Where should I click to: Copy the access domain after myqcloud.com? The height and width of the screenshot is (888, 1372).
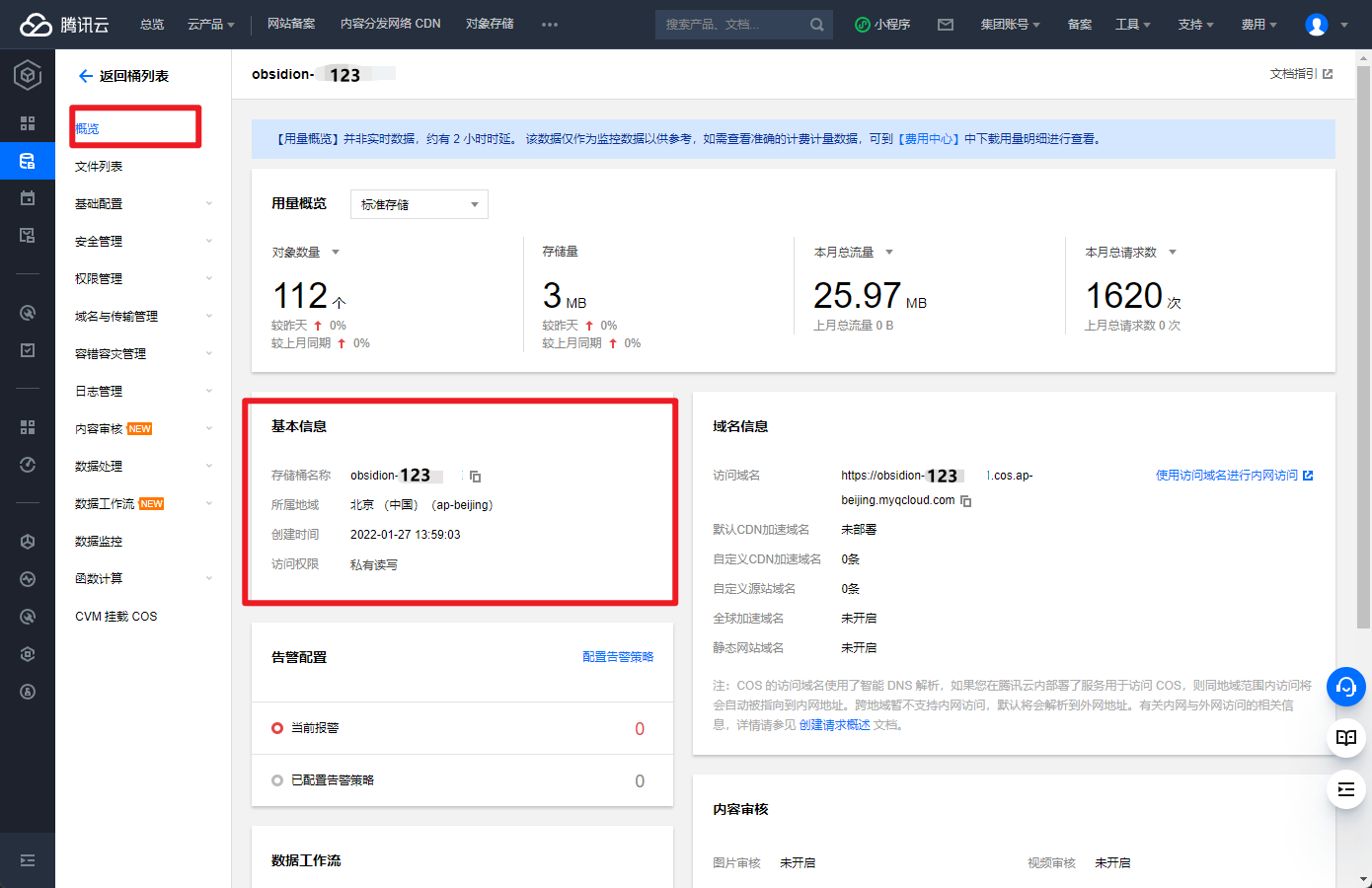tap(966, 501)
